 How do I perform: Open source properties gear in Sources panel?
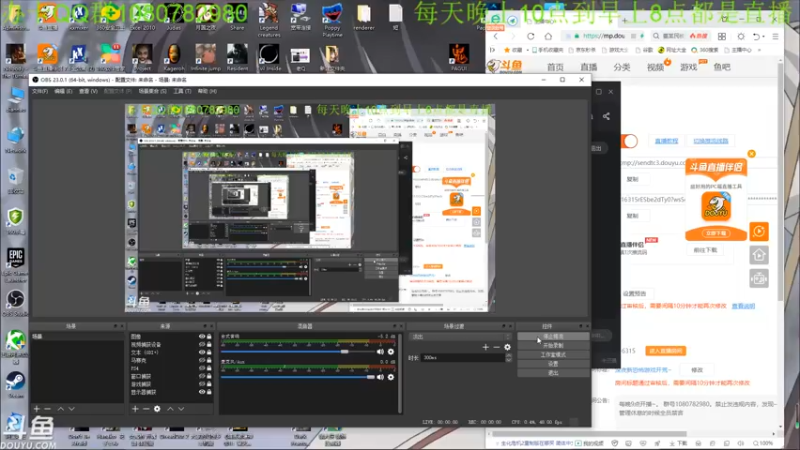pyautogui.click(x=157, y=409)
